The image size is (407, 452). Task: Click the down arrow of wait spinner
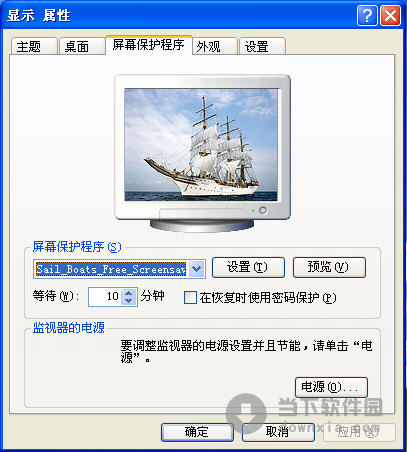click(129, 301)
